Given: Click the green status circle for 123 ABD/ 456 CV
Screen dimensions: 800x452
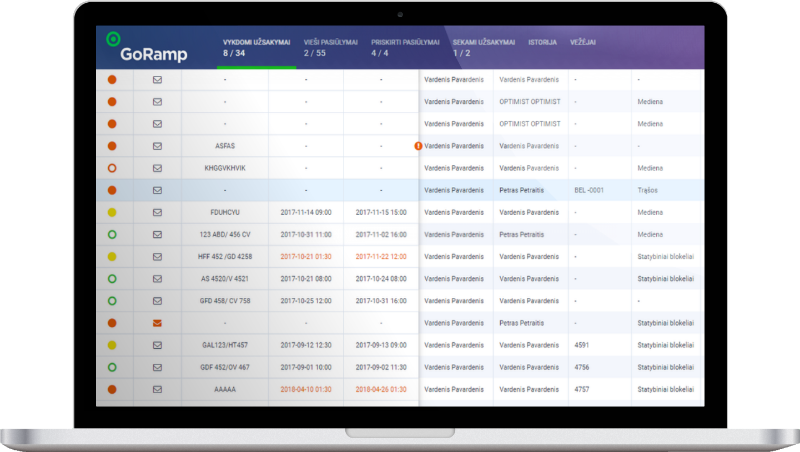Looking at the screenshot, I should tap(112, 235).
